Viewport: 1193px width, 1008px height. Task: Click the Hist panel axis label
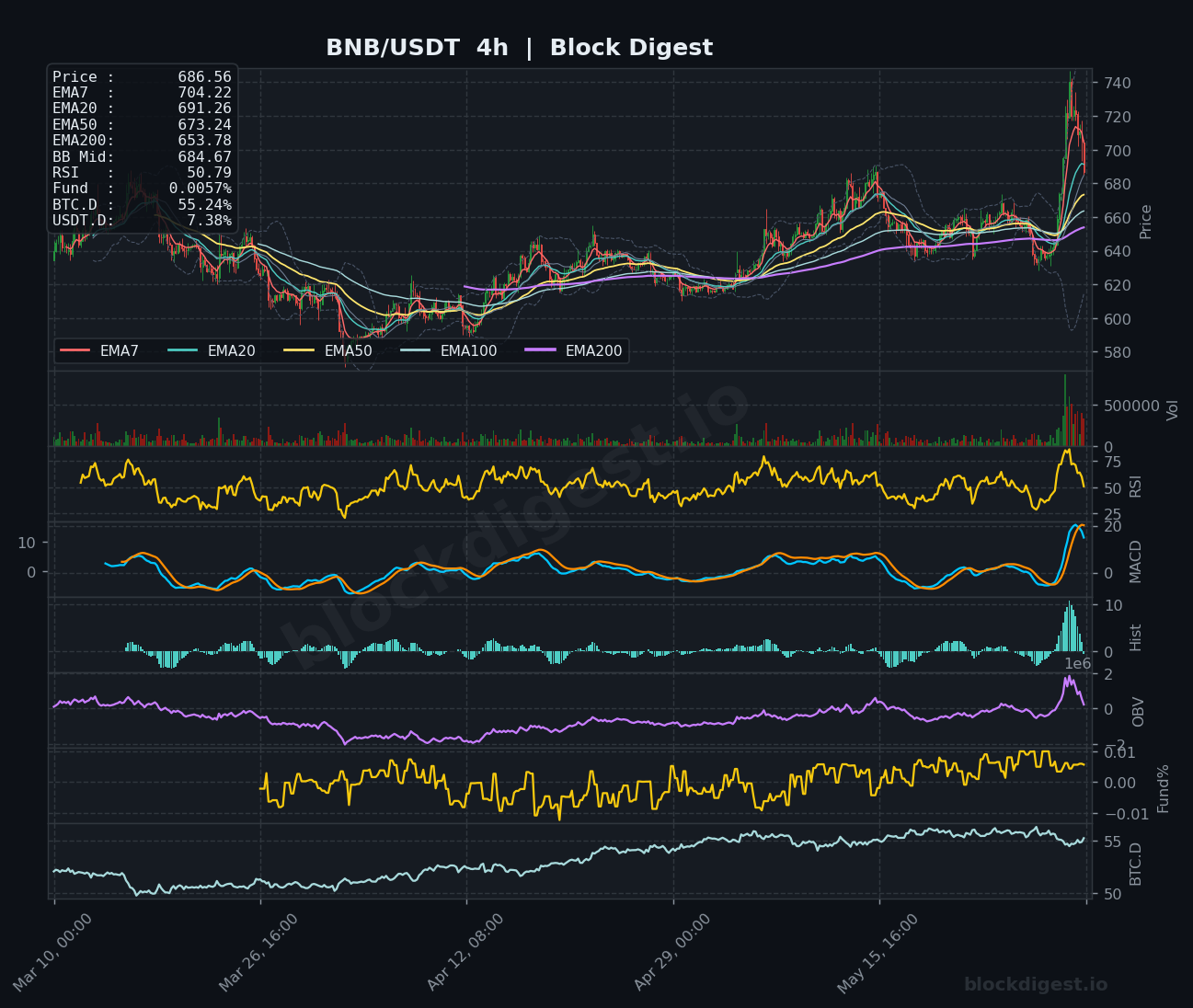click(1136, 637)
